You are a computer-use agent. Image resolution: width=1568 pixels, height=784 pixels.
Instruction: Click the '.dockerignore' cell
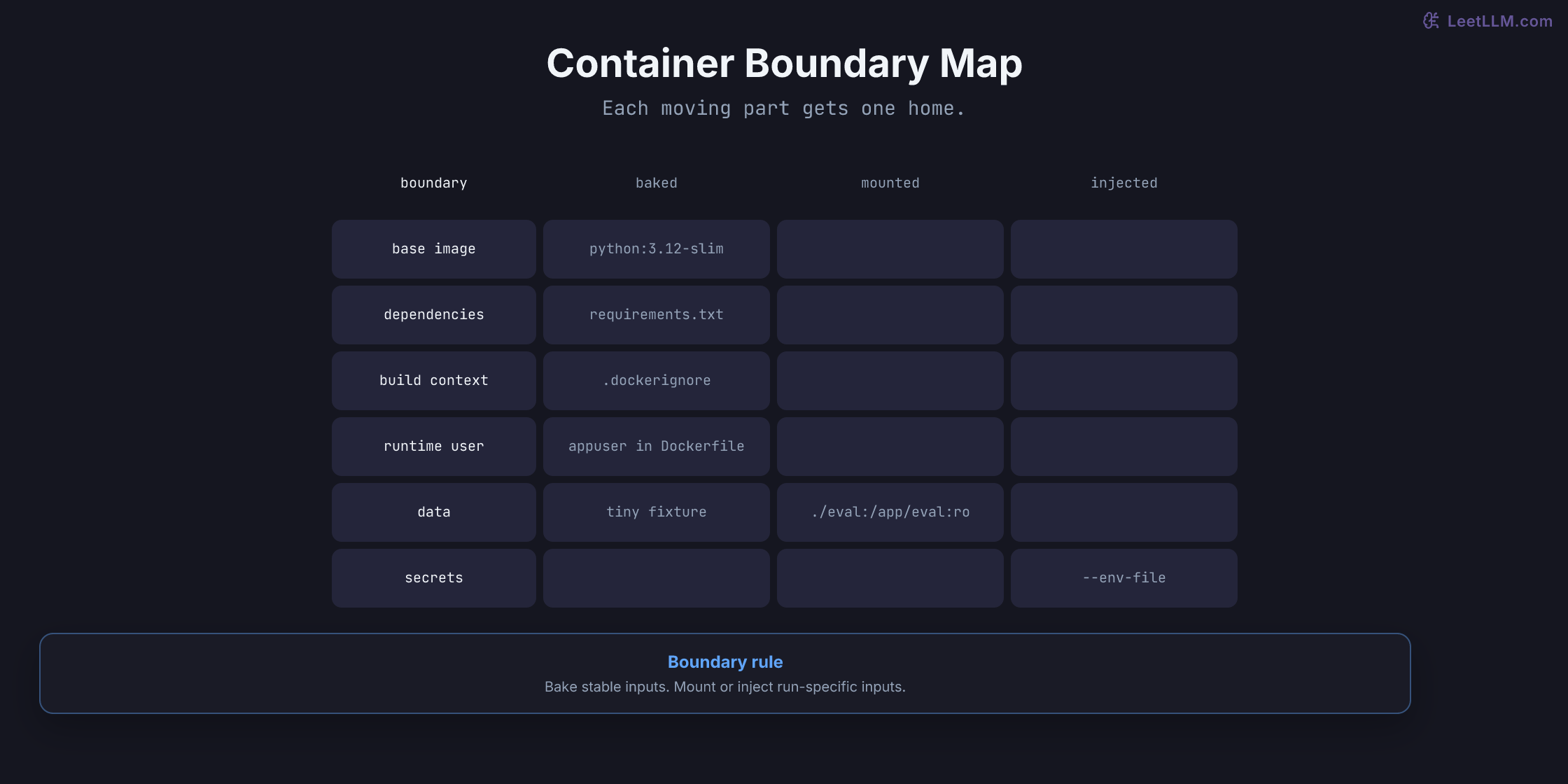pos(657,381)
